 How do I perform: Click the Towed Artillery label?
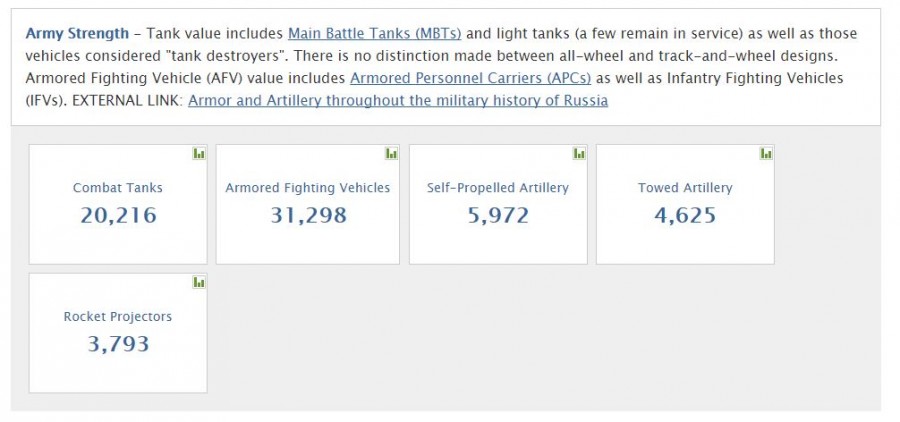[685, 187]
